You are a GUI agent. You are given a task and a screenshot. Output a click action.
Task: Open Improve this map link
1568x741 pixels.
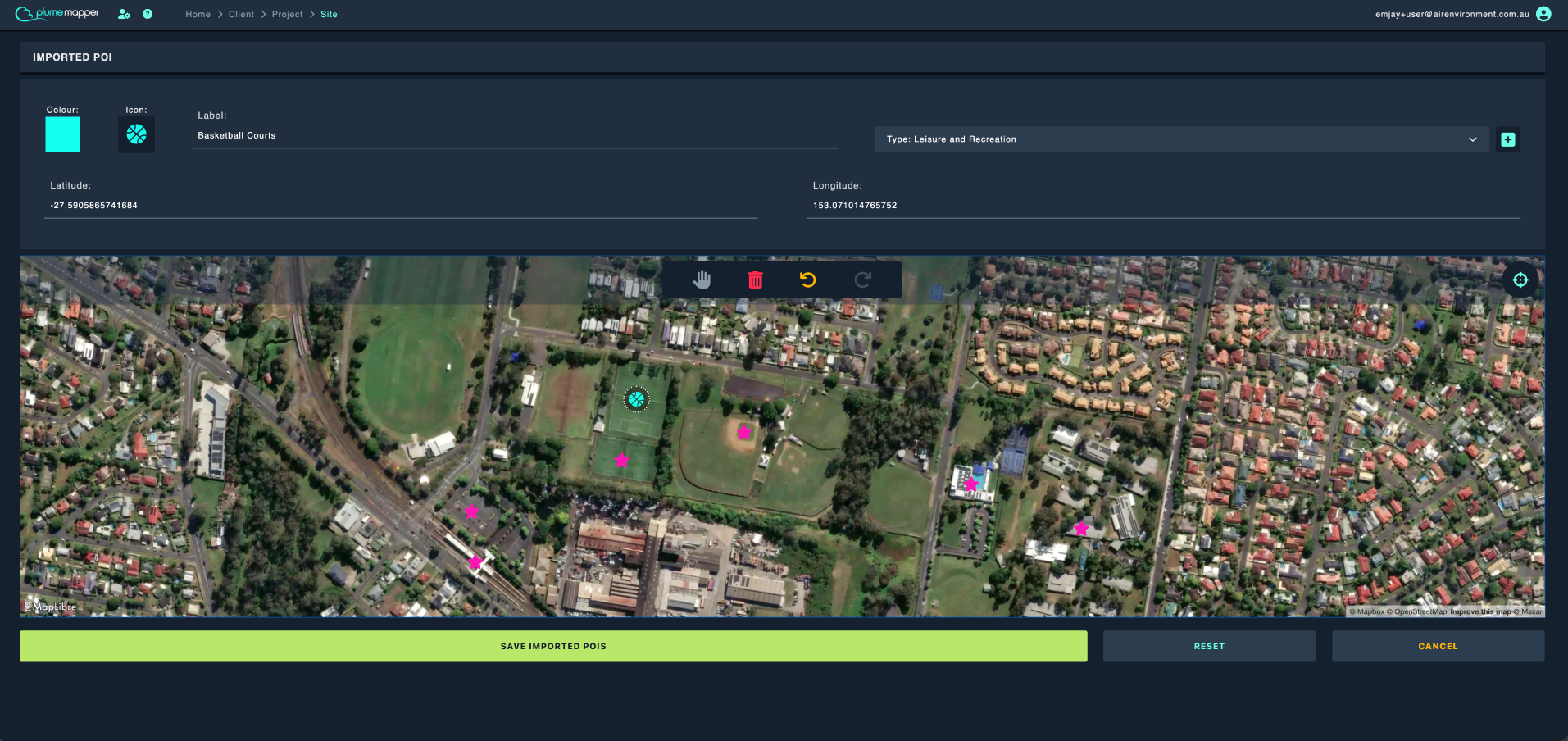1480,611
